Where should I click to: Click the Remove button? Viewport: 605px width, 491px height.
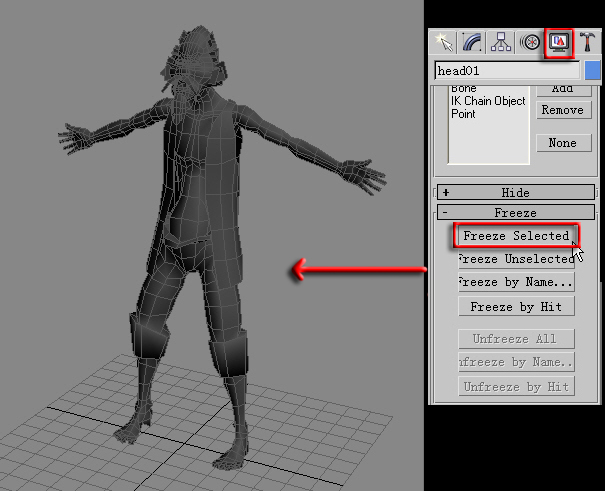coord(562,110)
